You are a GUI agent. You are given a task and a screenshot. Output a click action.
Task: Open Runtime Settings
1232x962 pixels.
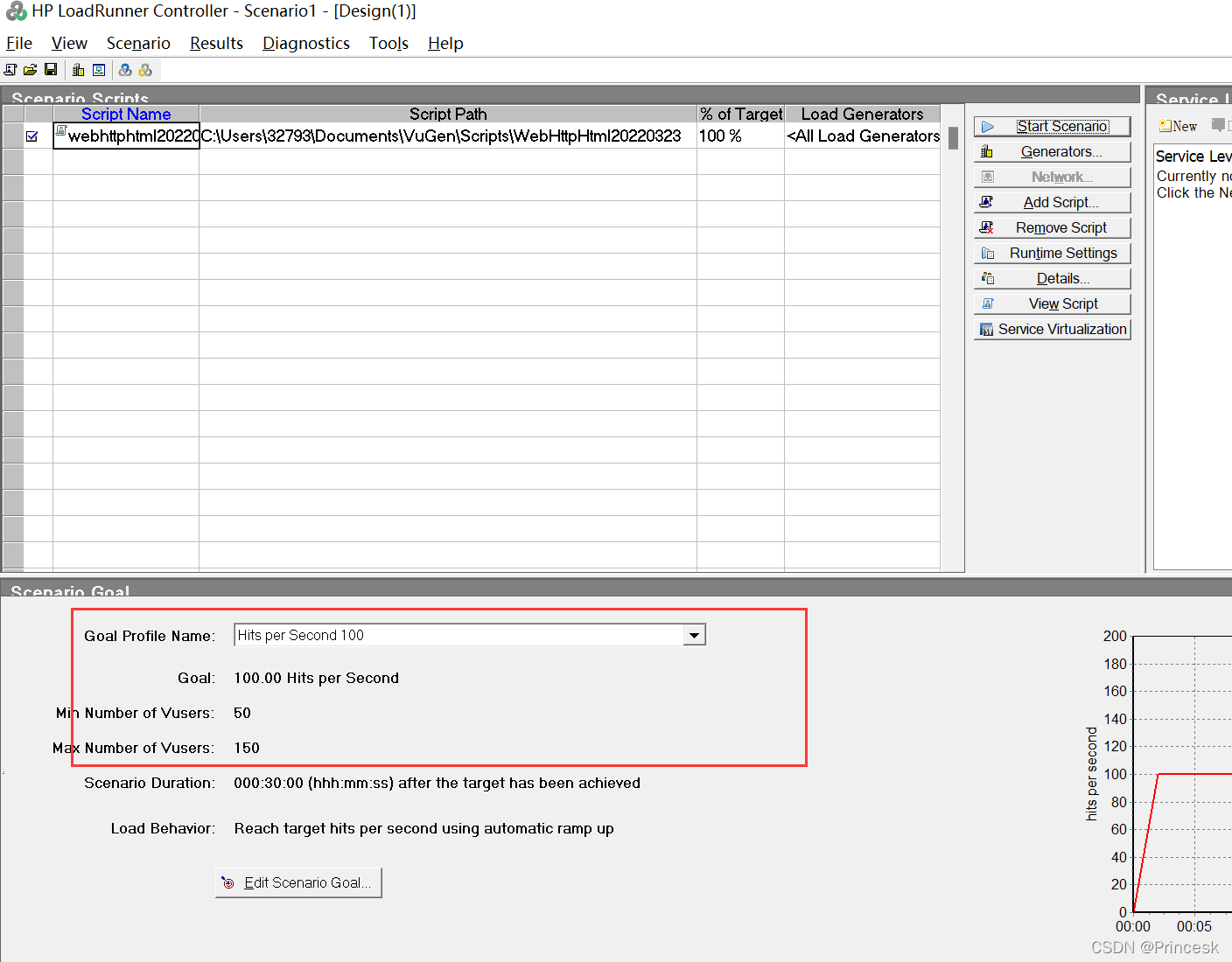coord(1052,254)
